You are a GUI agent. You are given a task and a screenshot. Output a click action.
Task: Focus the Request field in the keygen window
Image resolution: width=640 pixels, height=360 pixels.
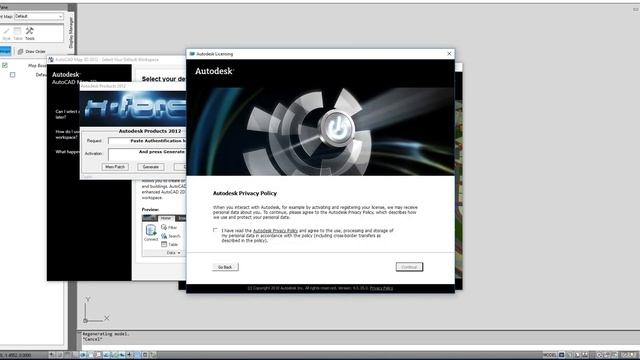click(x=147, y=141)
